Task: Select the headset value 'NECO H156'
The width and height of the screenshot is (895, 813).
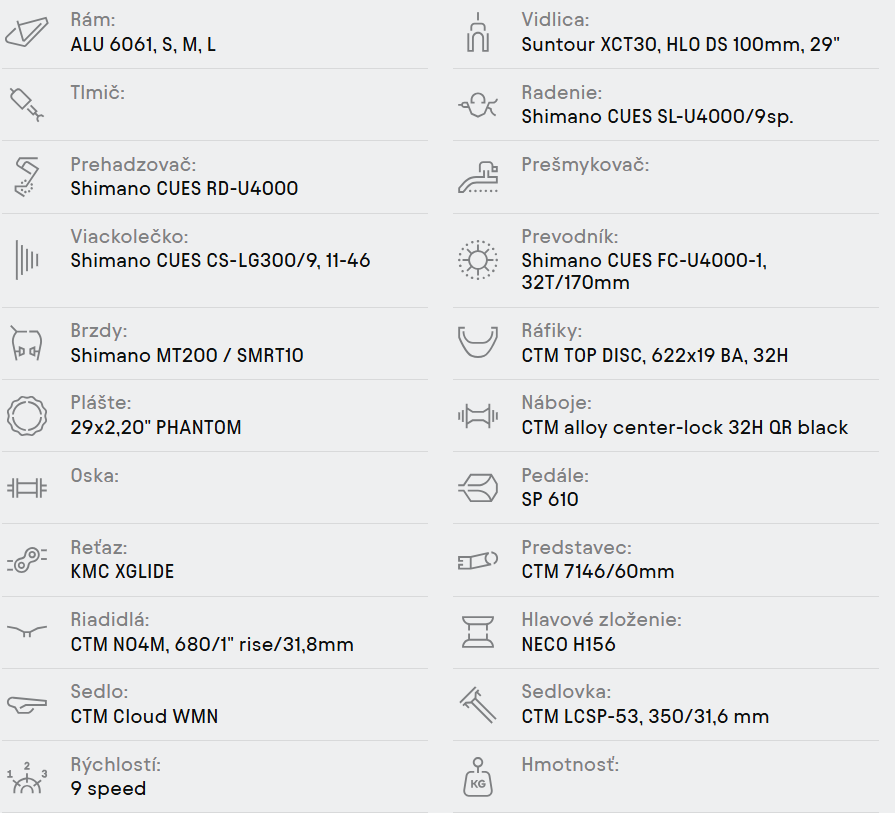Action: click(569, 644)
